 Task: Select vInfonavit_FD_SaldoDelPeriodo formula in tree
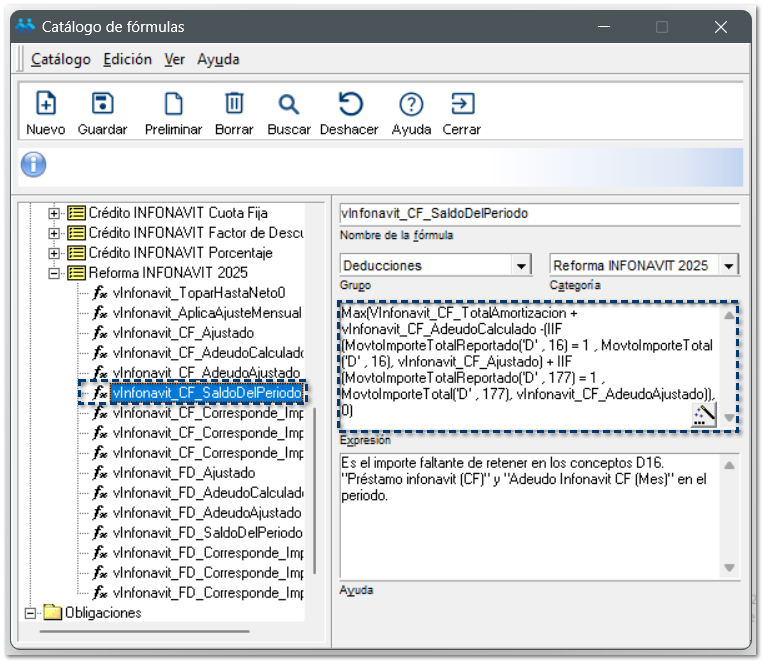[x=207, y=533]
